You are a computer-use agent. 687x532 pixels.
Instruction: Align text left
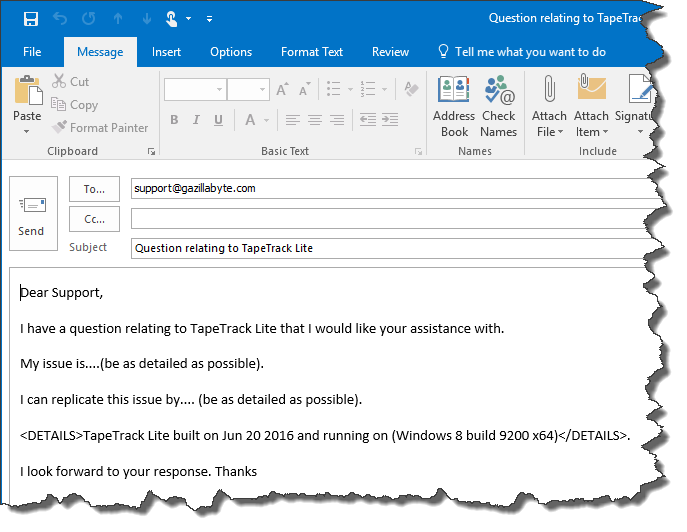coord(293,120)
